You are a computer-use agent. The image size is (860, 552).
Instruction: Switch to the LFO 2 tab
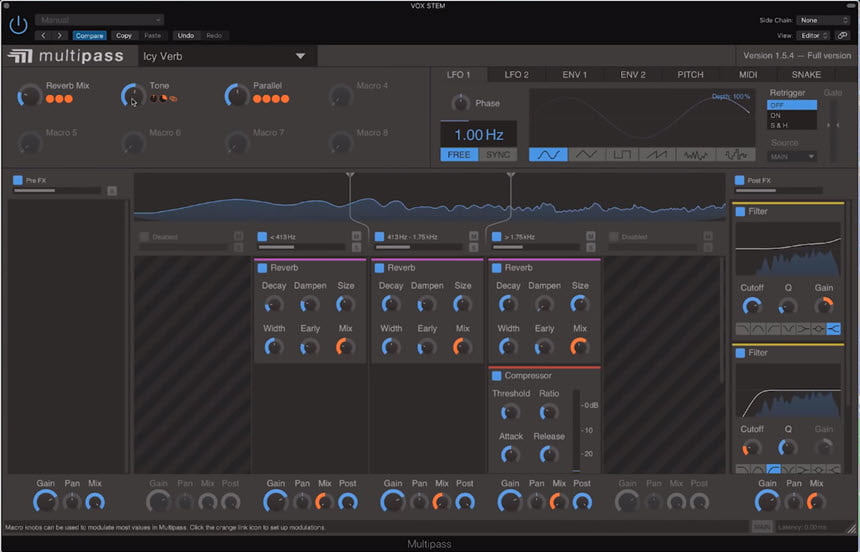[x=516, y=75]
